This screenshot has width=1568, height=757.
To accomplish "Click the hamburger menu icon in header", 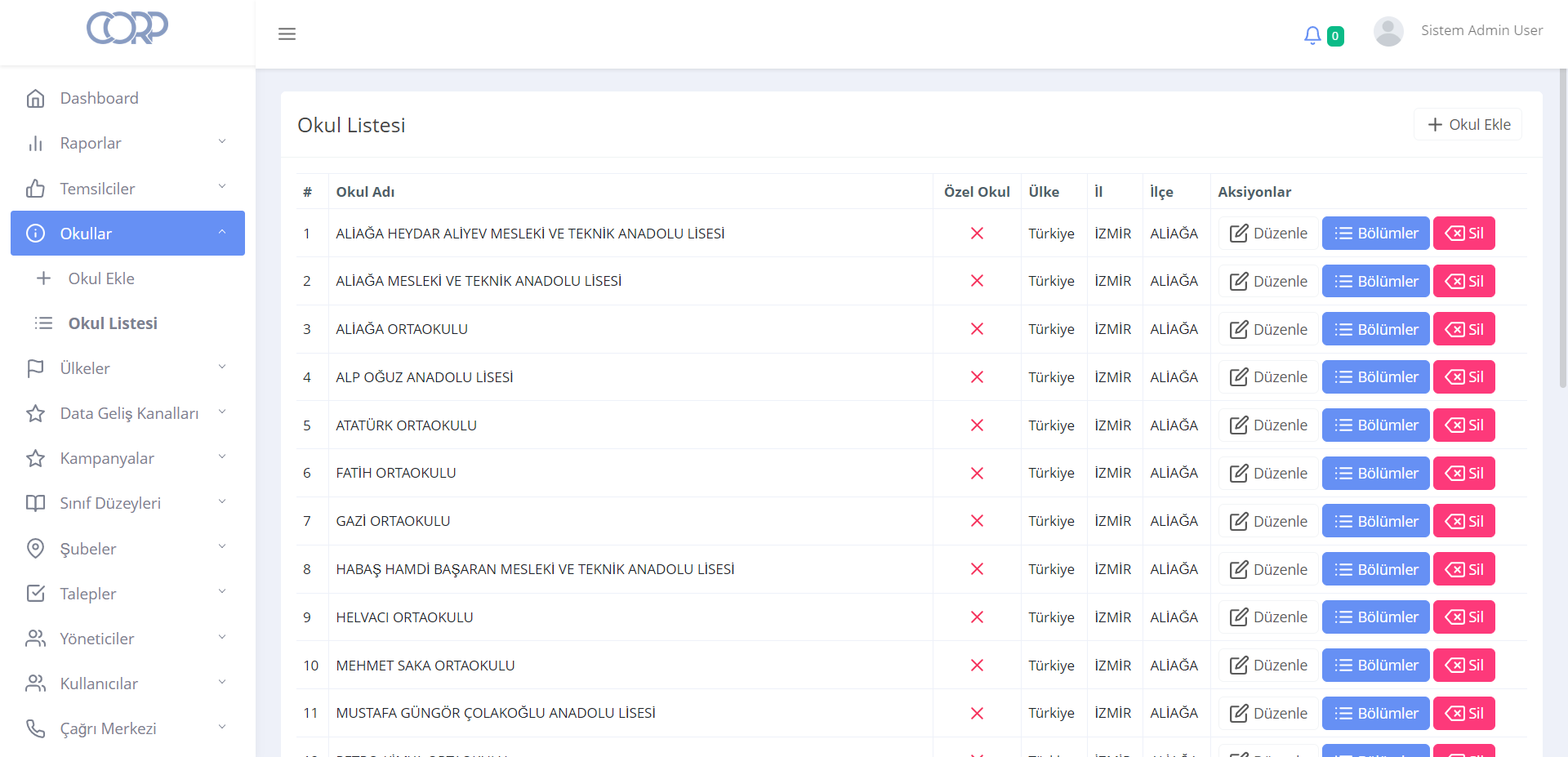I will [287, 33].
